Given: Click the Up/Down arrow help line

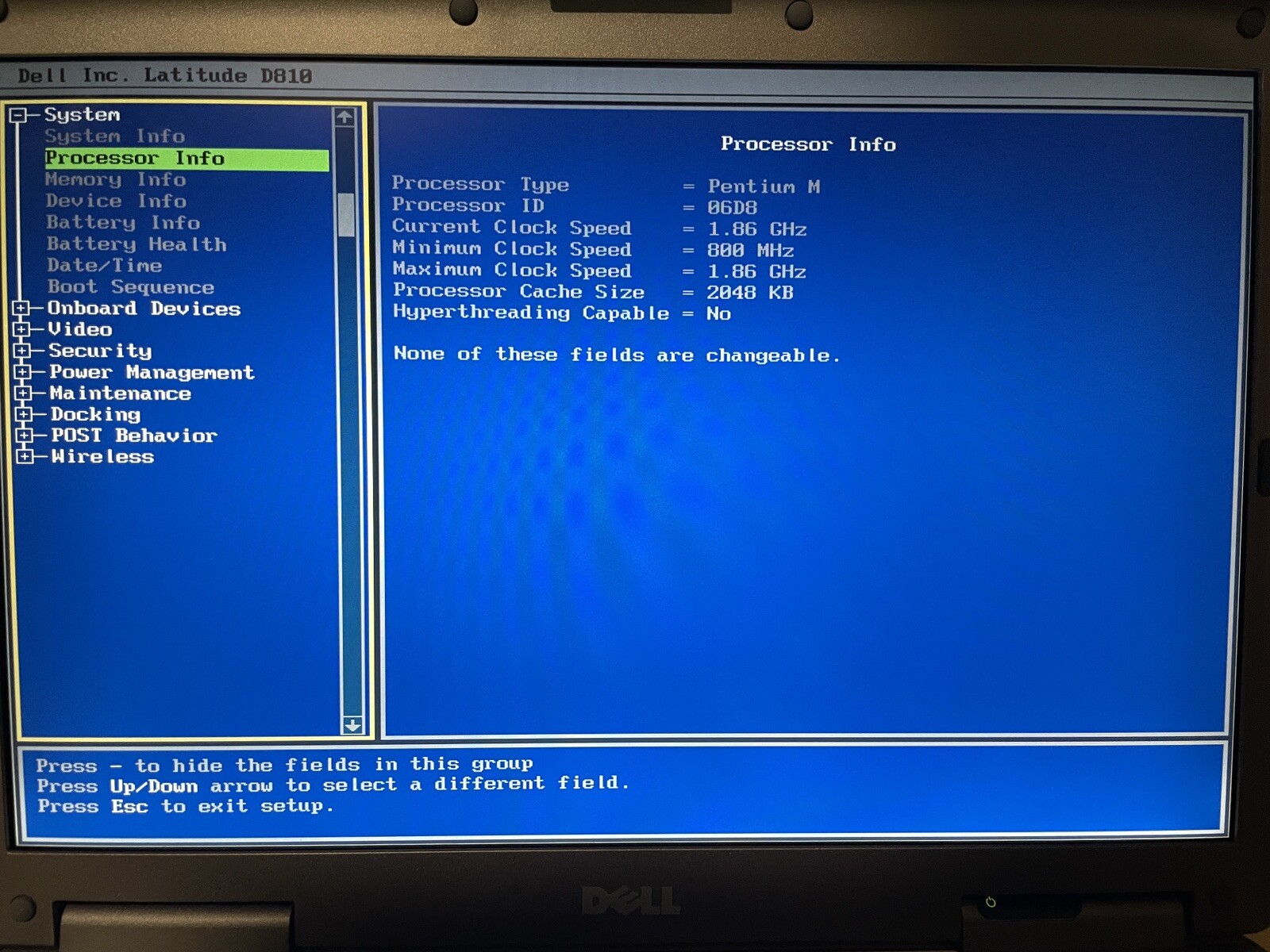Looking at the screenshot, I should [x=333, y=785].
